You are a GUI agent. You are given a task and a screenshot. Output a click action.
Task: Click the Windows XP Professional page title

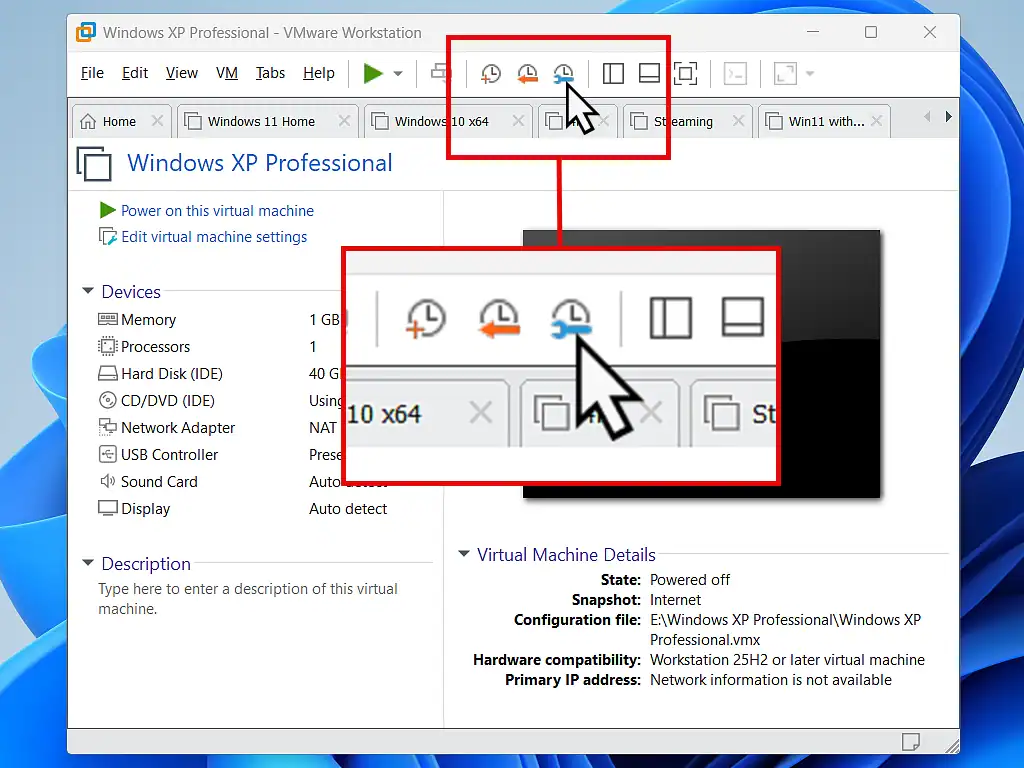pyautogui.click(x=259, y=163)
